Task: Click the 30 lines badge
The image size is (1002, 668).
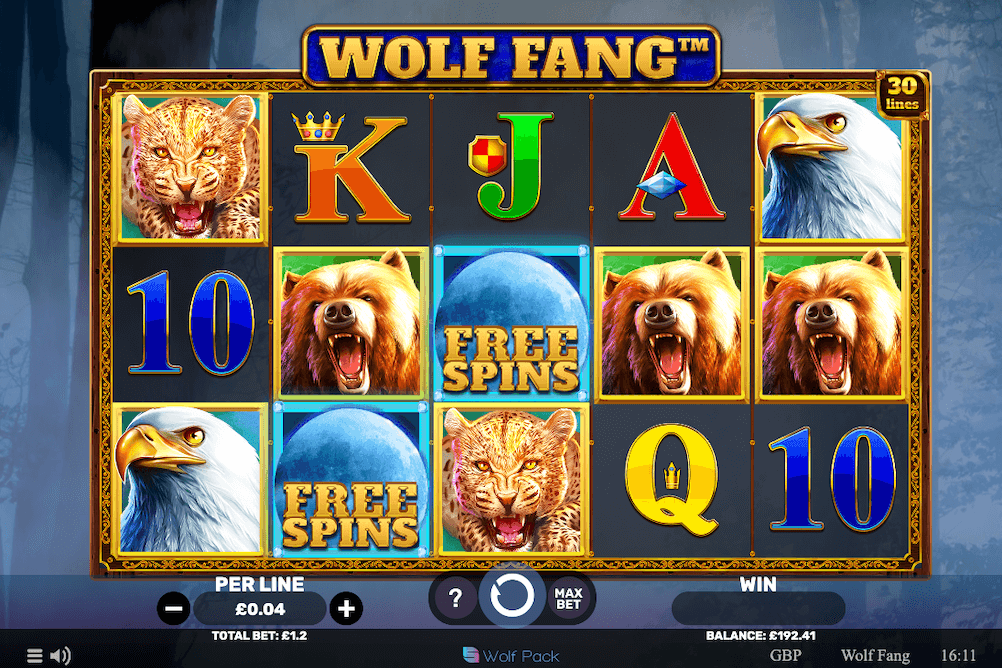Action: (902, 94)
